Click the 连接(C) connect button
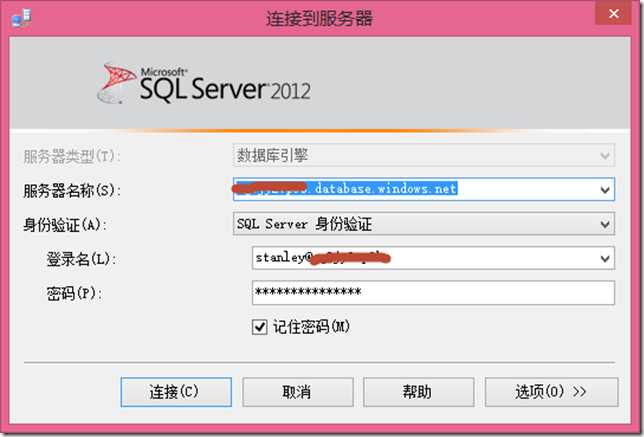The height and width of the screenshot is (437, 644). 176,392
